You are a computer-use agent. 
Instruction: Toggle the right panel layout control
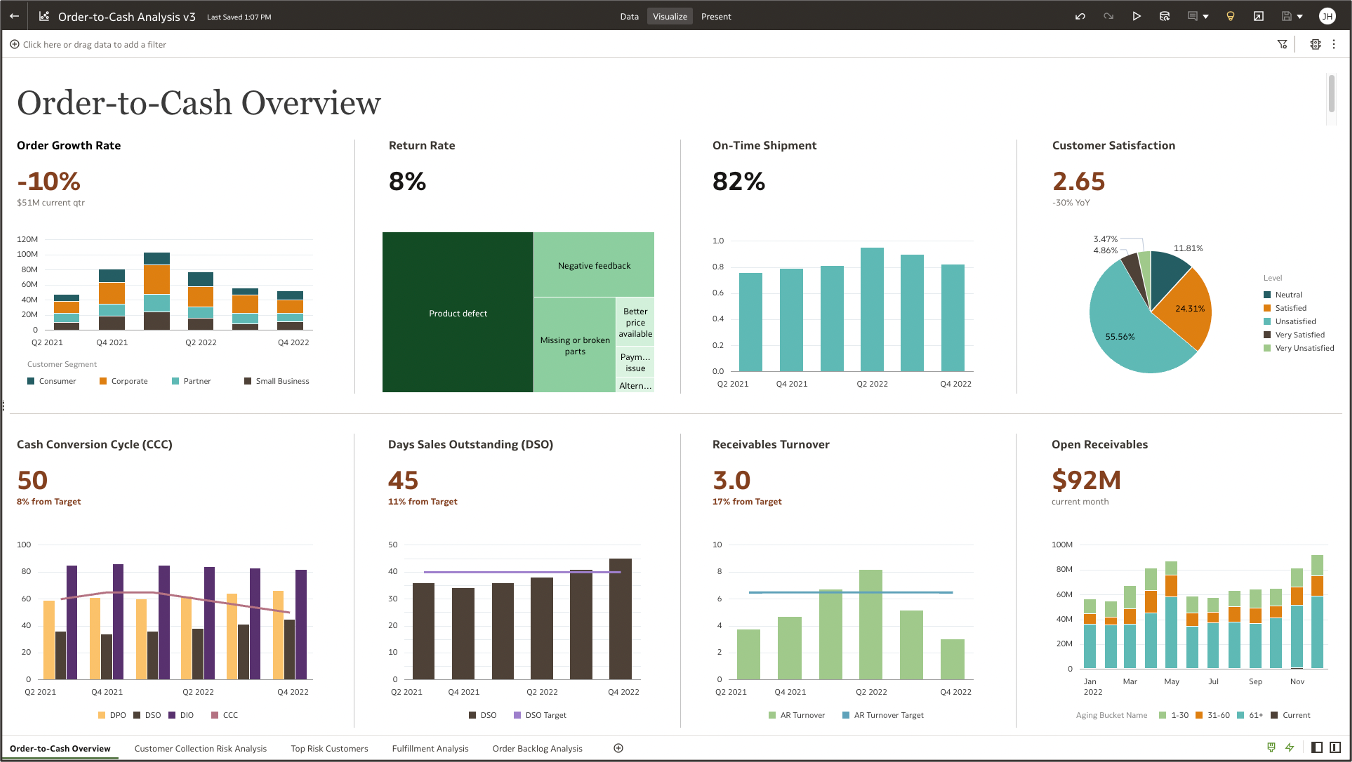1335,748
